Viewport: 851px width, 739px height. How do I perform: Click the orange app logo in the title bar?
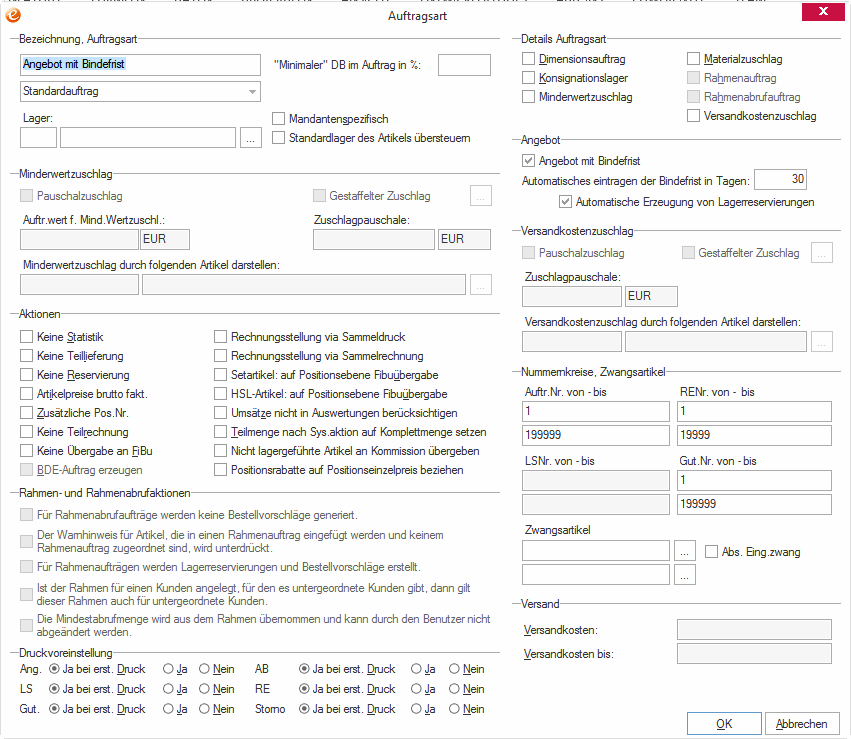click(x=13, y=15)
